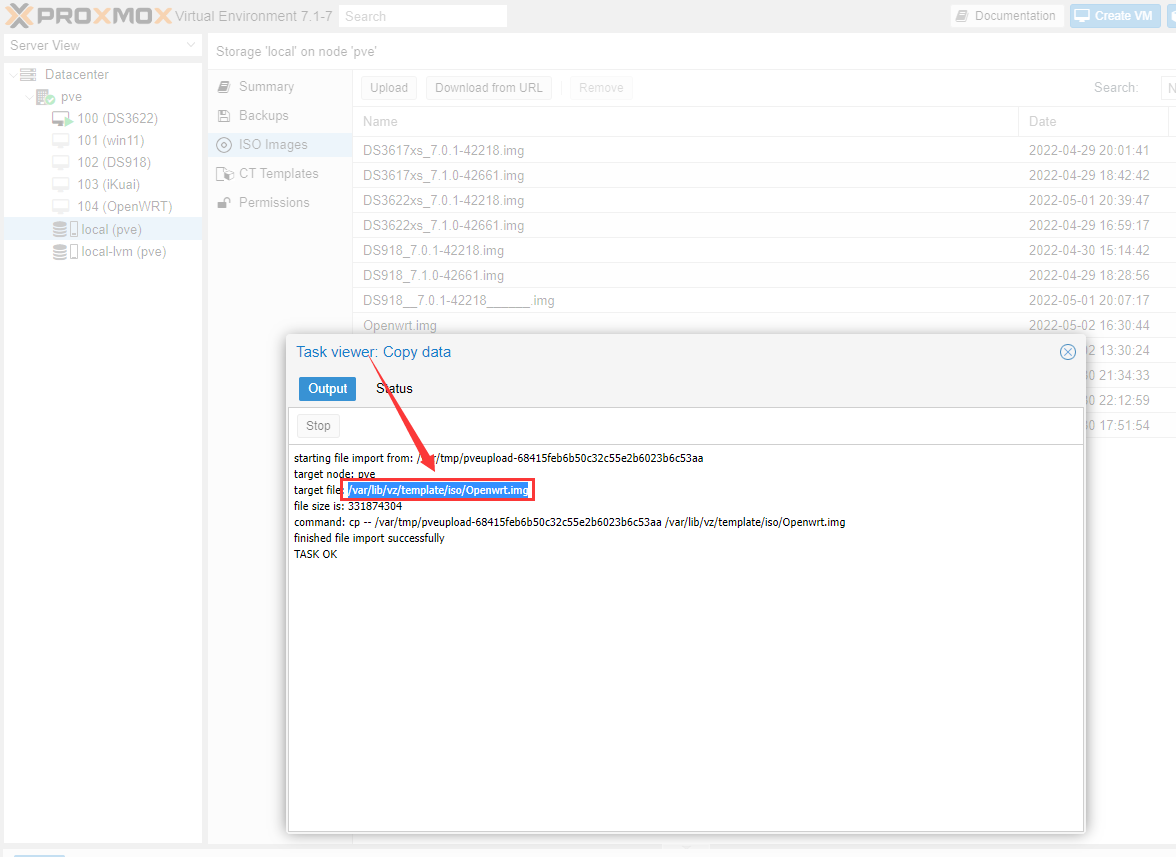
Task: Open VM 104 (OpenWRT) in tree
Action: (x=124, y=206)
